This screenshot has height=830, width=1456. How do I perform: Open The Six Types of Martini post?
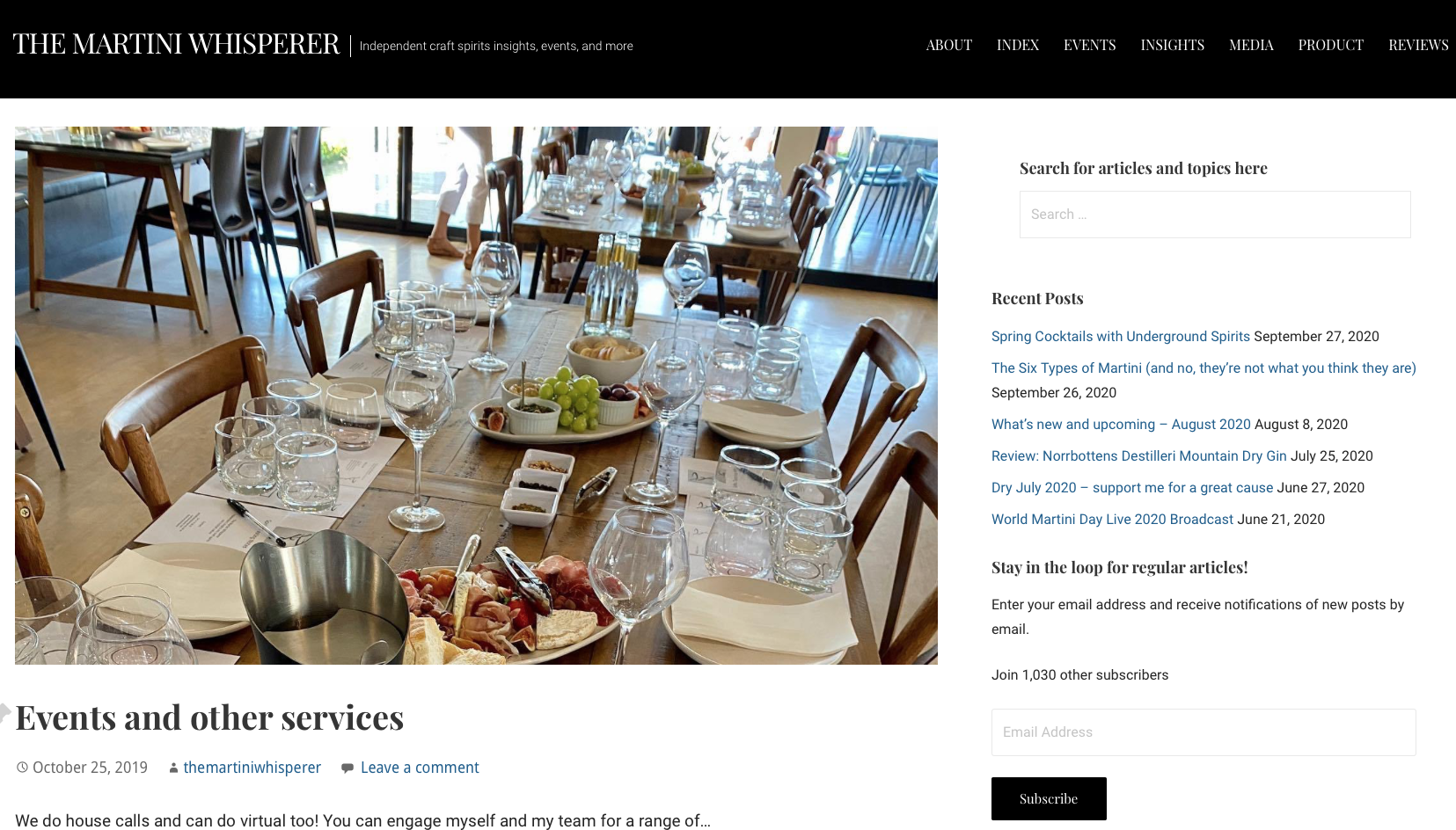(1204, 368)
